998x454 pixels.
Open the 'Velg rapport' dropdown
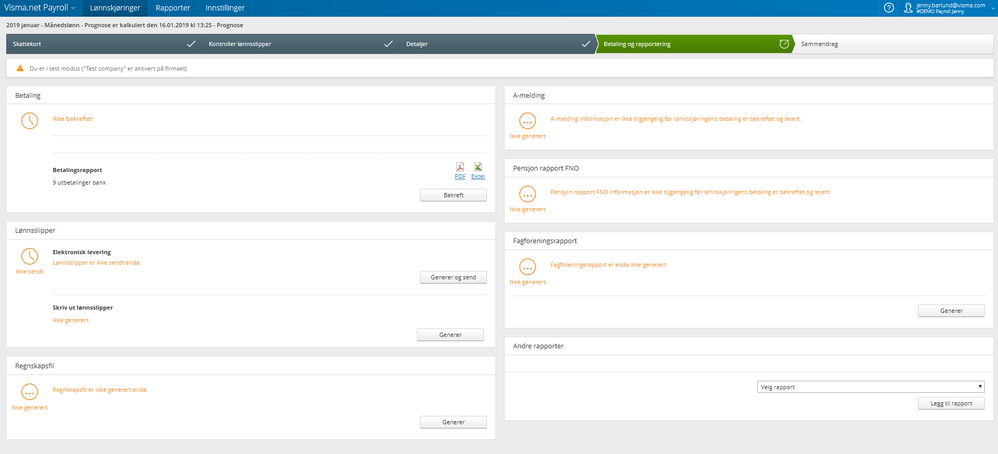[871, 387]
